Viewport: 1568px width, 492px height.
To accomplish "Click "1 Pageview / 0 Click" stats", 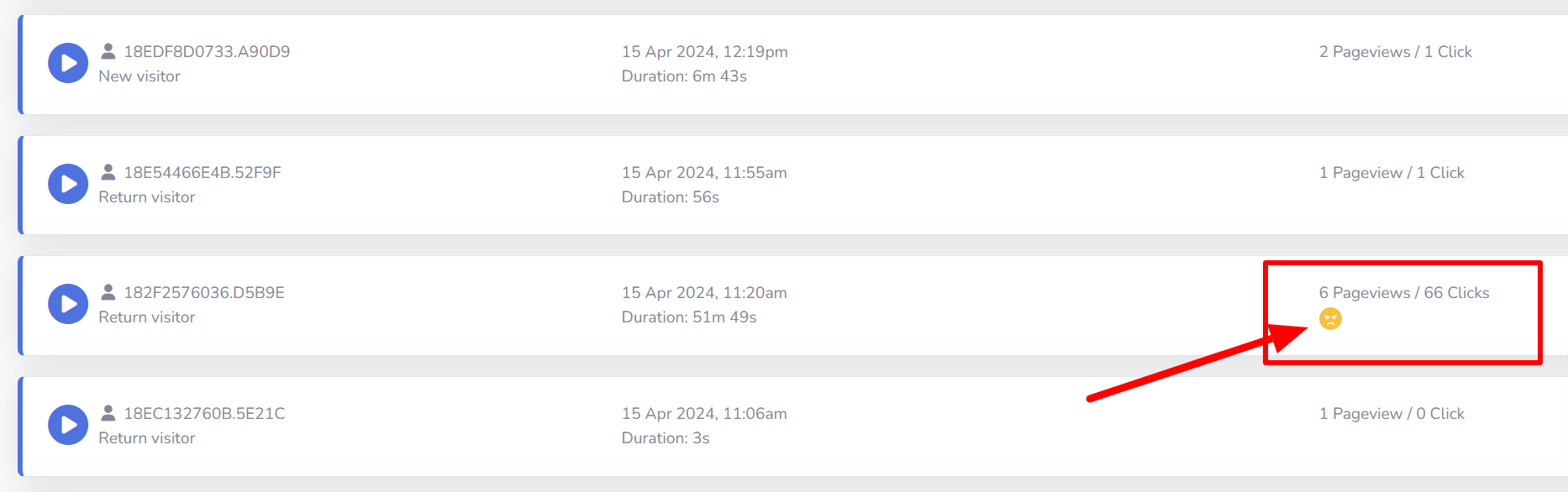I will click(1392, 414).
